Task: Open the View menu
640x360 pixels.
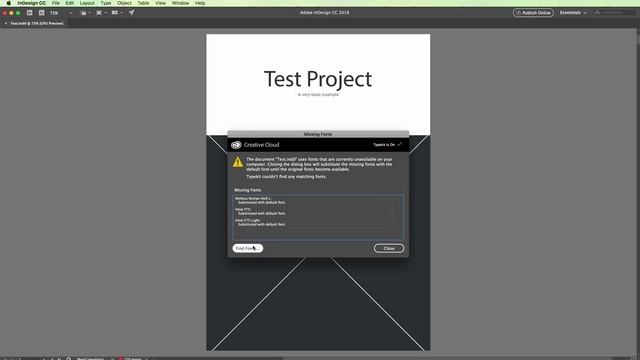Action: point(160,3)
